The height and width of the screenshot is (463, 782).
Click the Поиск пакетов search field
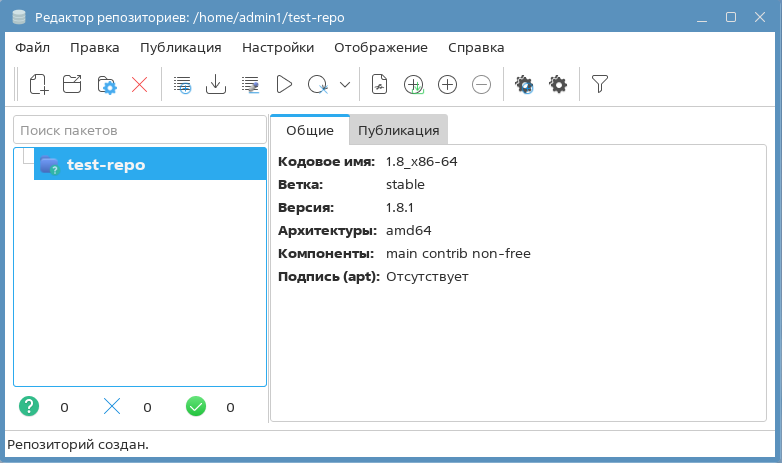pyautogui.click(x=139, y=130)
